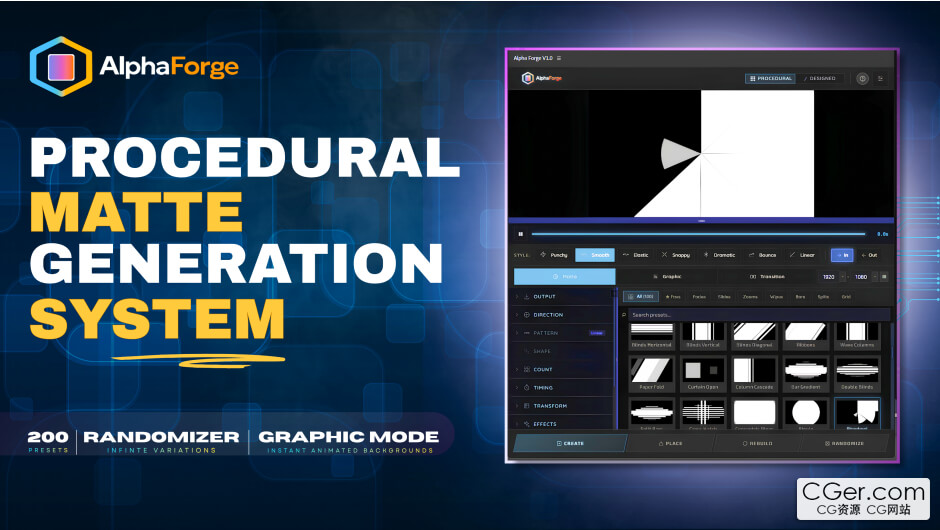Select the Paper Fold preset
940x530 pixels.
(x=652, y=373)
